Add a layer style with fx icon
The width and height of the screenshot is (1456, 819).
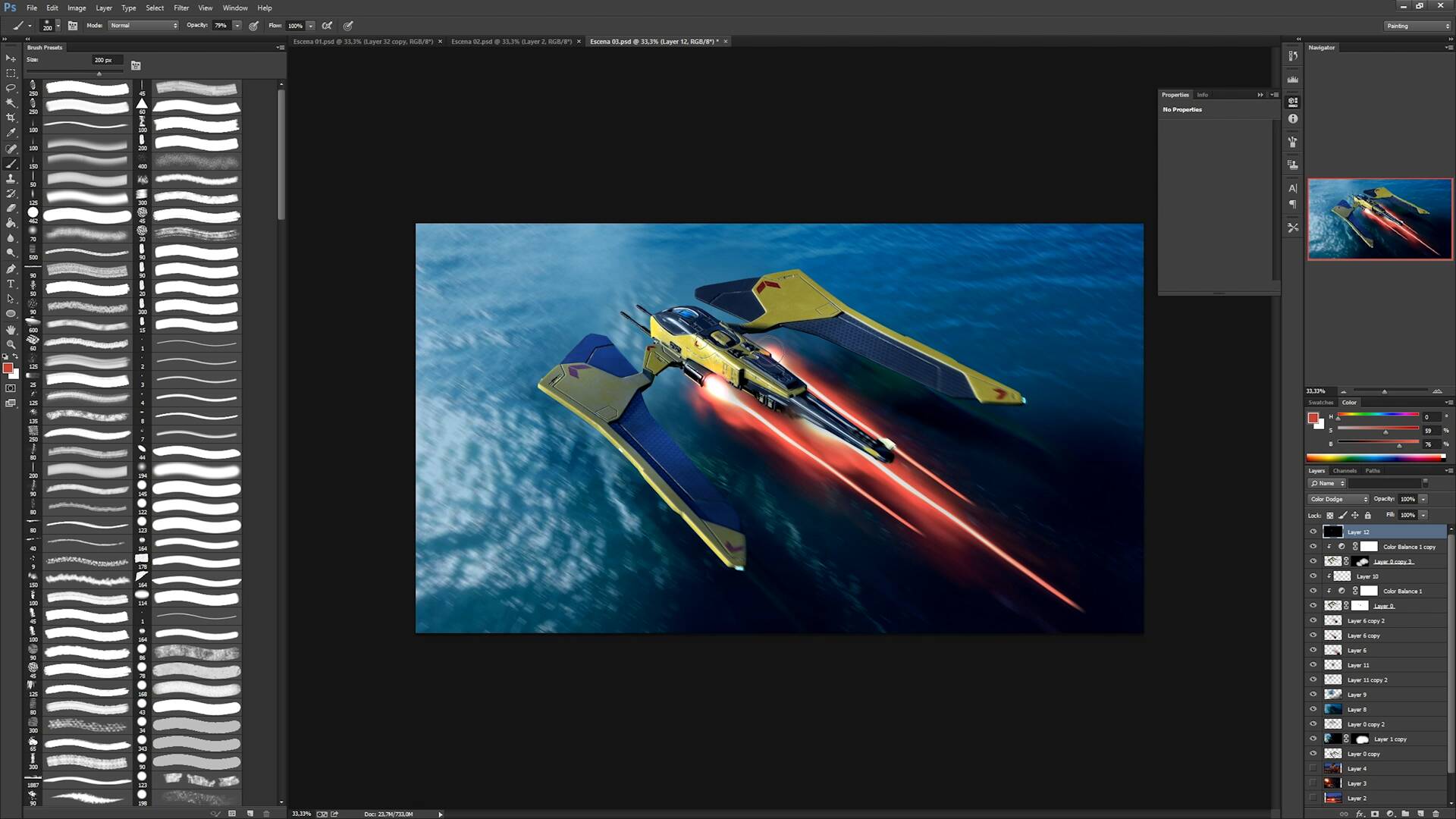click(1360, 814)
